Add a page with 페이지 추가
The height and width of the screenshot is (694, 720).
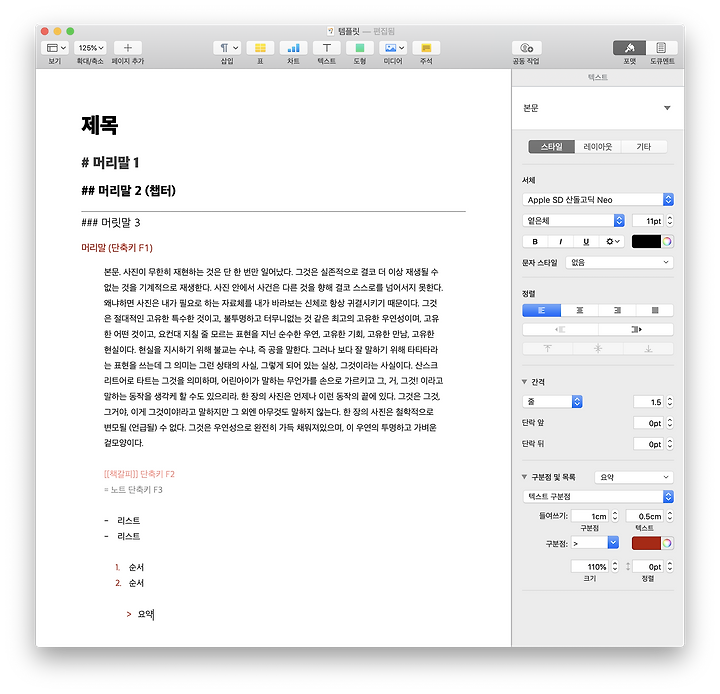[x=128, y=48]
